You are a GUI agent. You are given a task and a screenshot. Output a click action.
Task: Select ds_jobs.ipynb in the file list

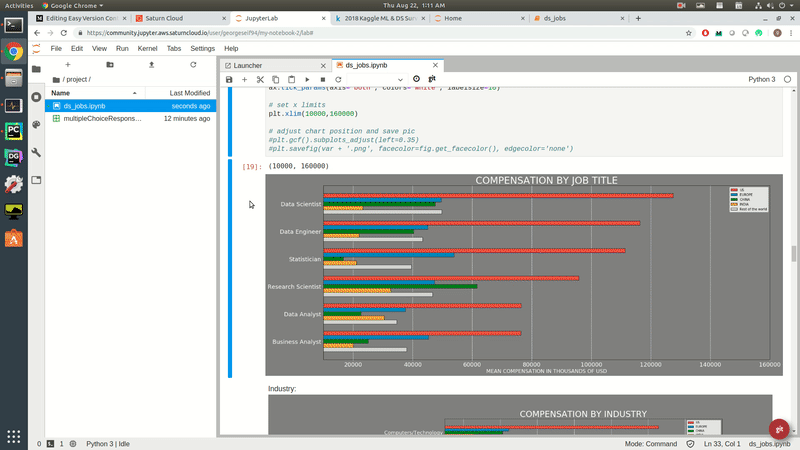[131, 106]
